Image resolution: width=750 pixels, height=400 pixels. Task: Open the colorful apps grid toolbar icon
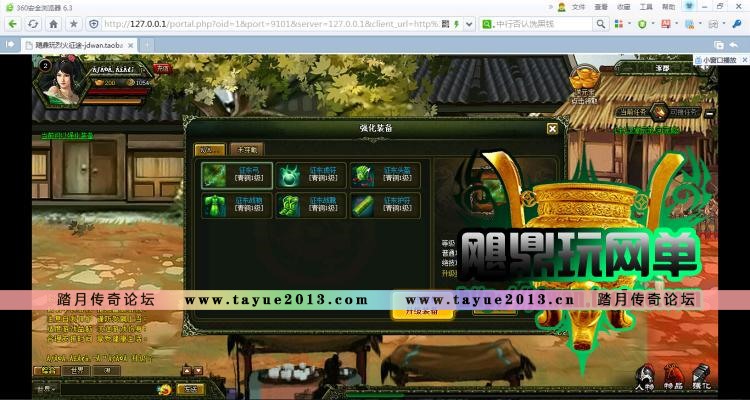tap(618, 24)
